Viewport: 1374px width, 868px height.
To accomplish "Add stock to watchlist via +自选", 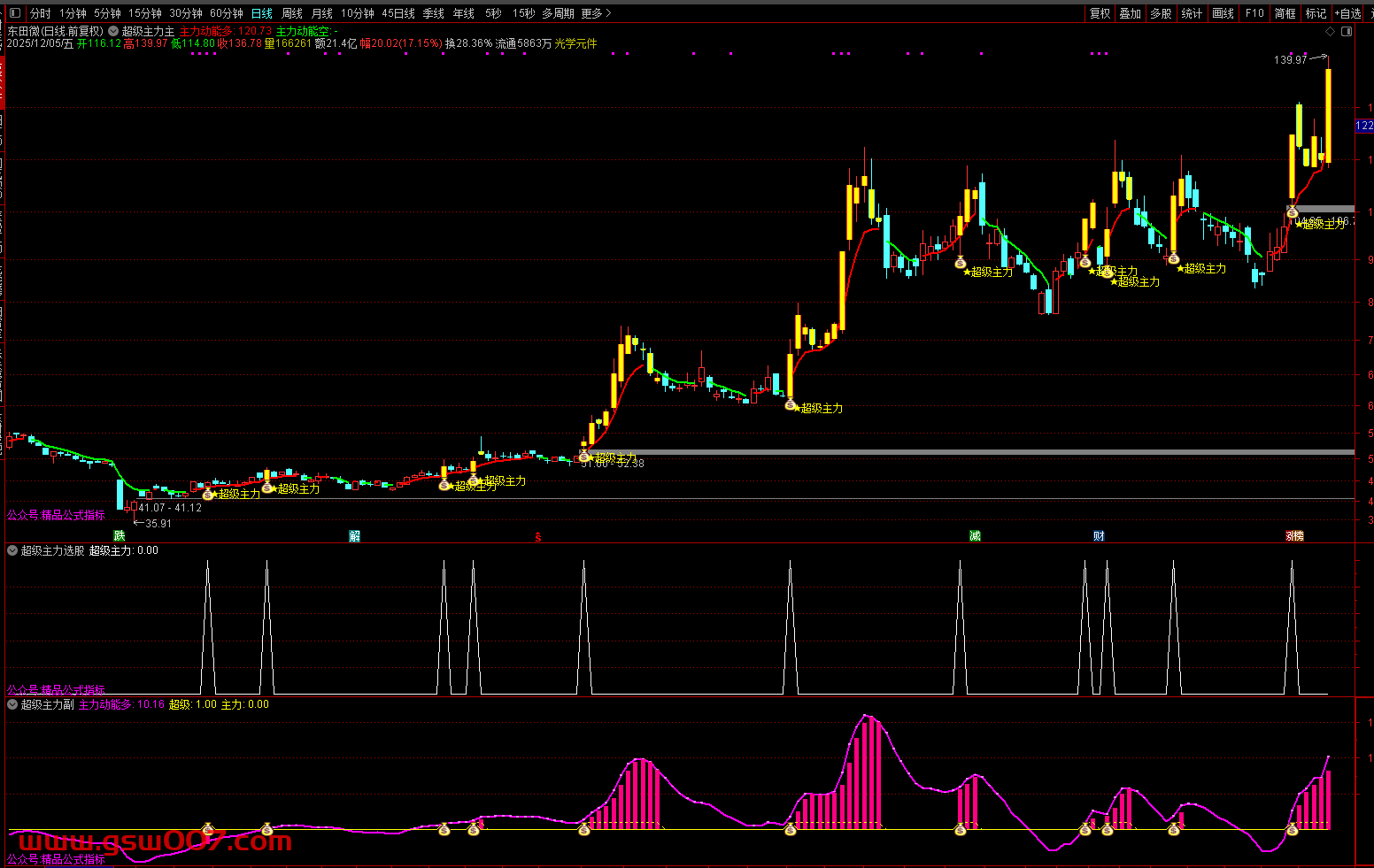I will (1347, 13).
